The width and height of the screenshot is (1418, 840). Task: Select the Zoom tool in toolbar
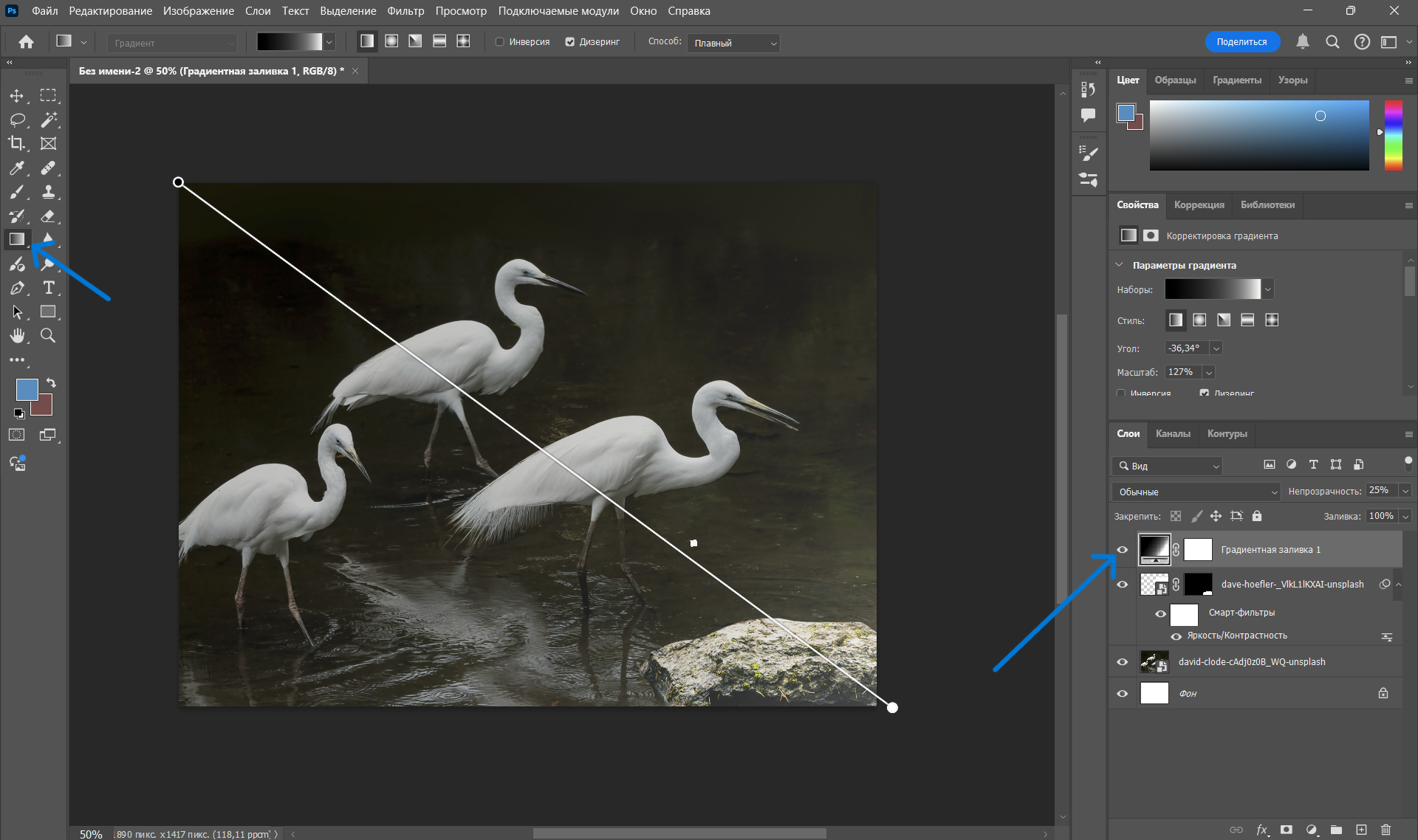click(x=48, y=336)
